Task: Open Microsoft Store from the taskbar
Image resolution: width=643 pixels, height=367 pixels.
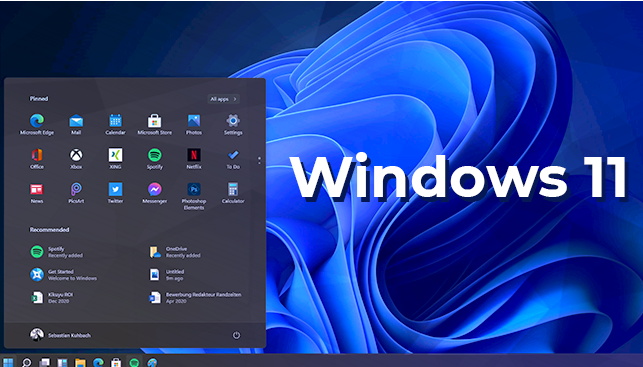Action: click(116, 362)
